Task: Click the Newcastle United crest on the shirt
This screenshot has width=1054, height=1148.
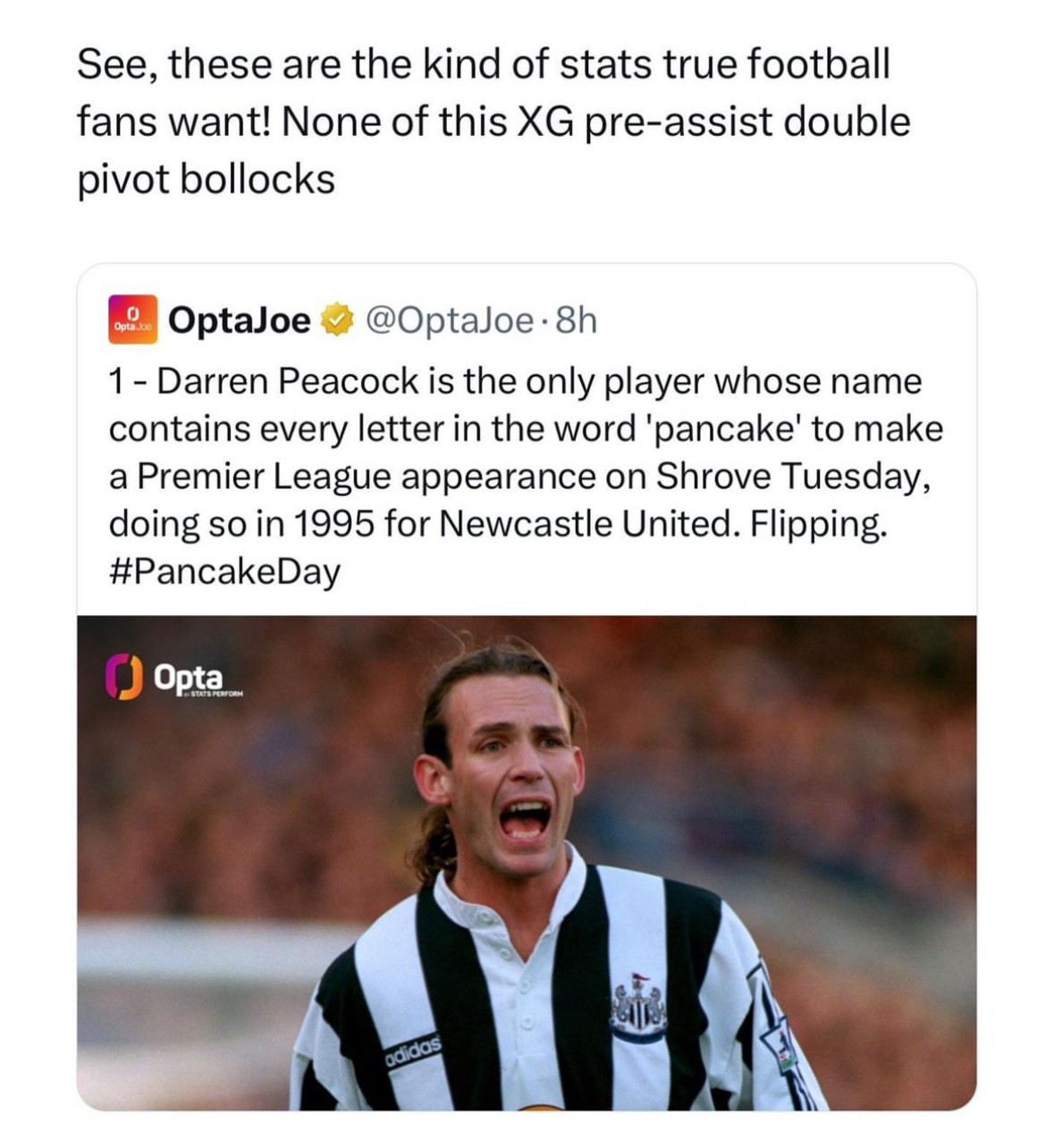Action: (x=637, y=1009)
